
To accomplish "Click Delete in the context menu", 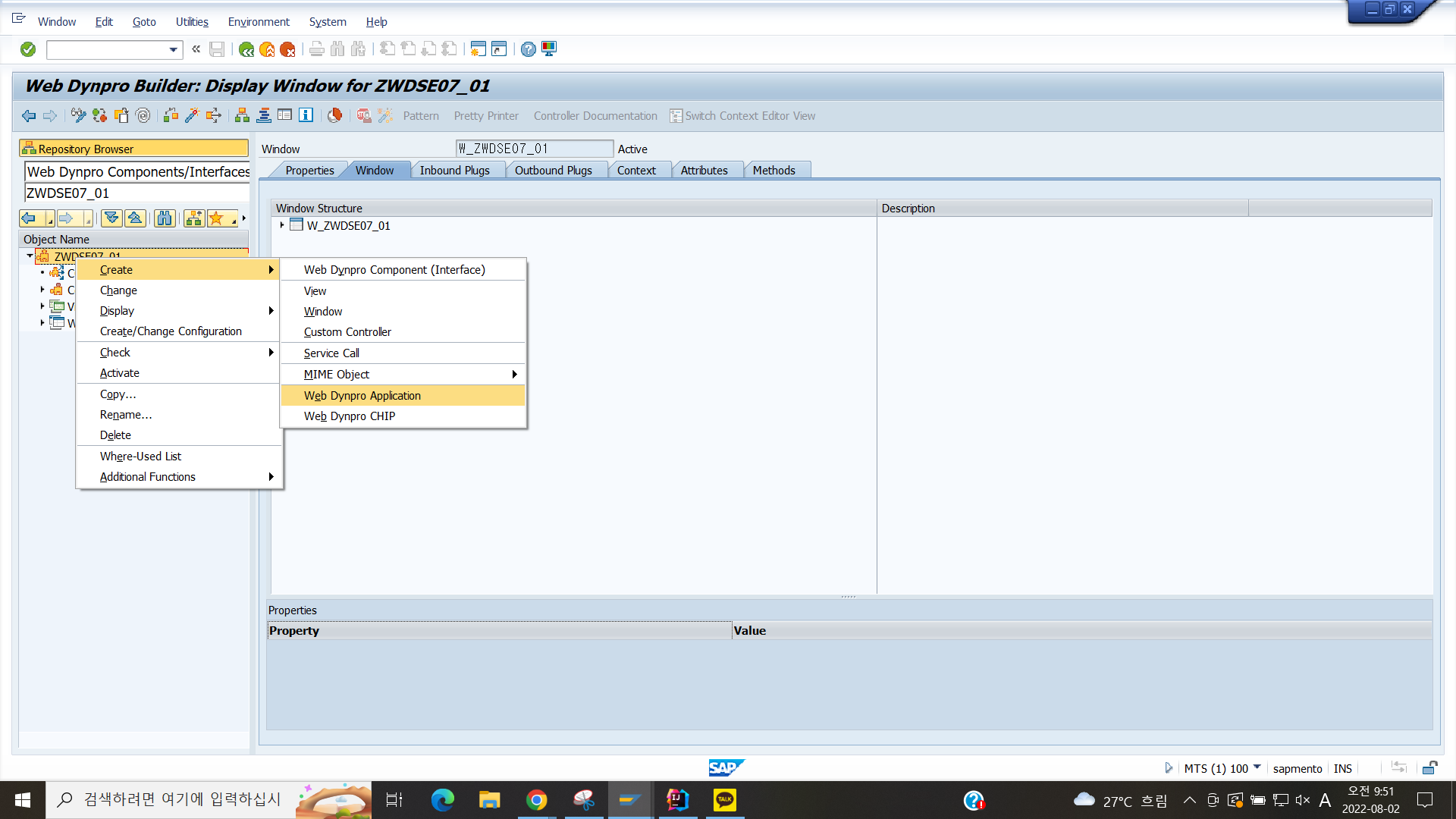I will coord(179,435).
